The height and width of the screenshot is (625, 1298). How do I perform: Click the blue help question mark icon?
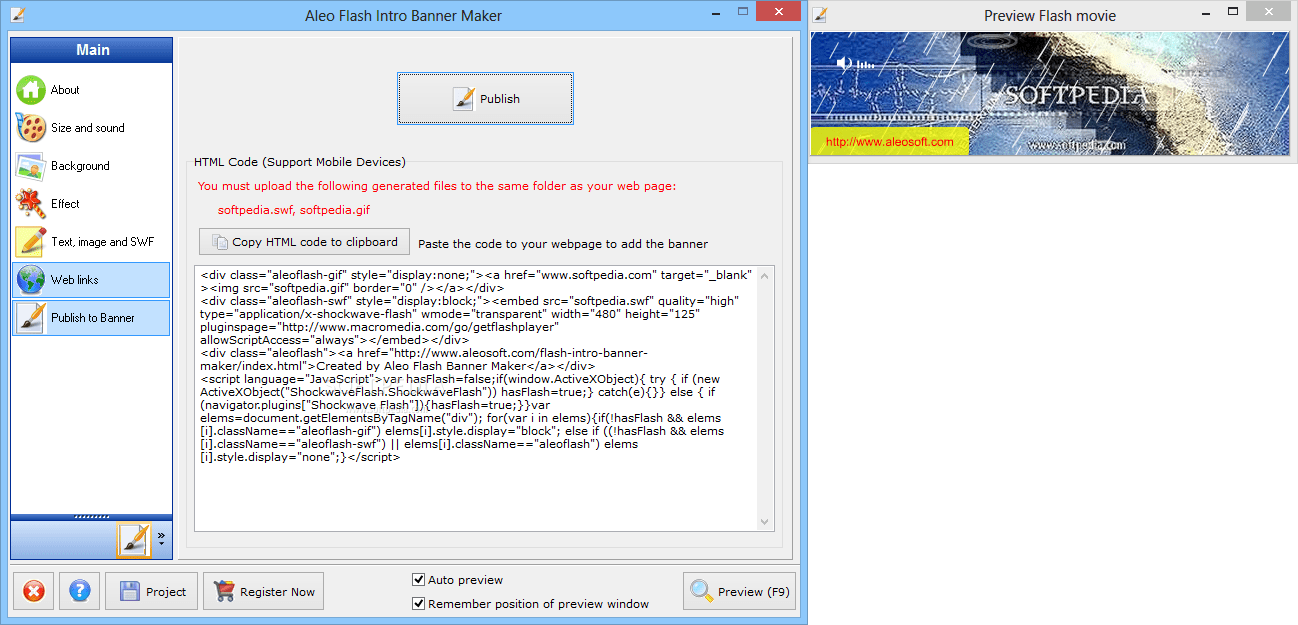coord(79,590)
